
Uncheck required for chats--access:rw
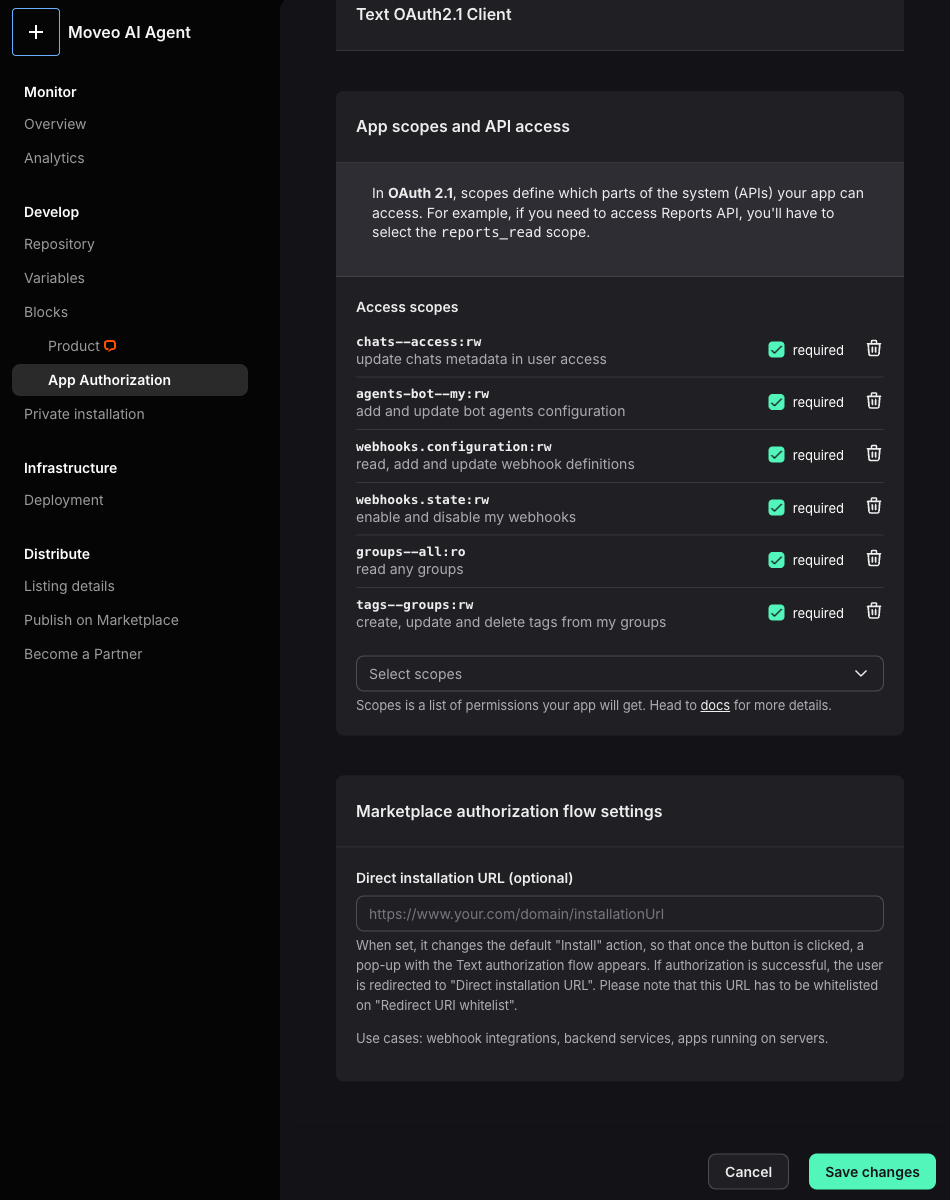(776, 350)
